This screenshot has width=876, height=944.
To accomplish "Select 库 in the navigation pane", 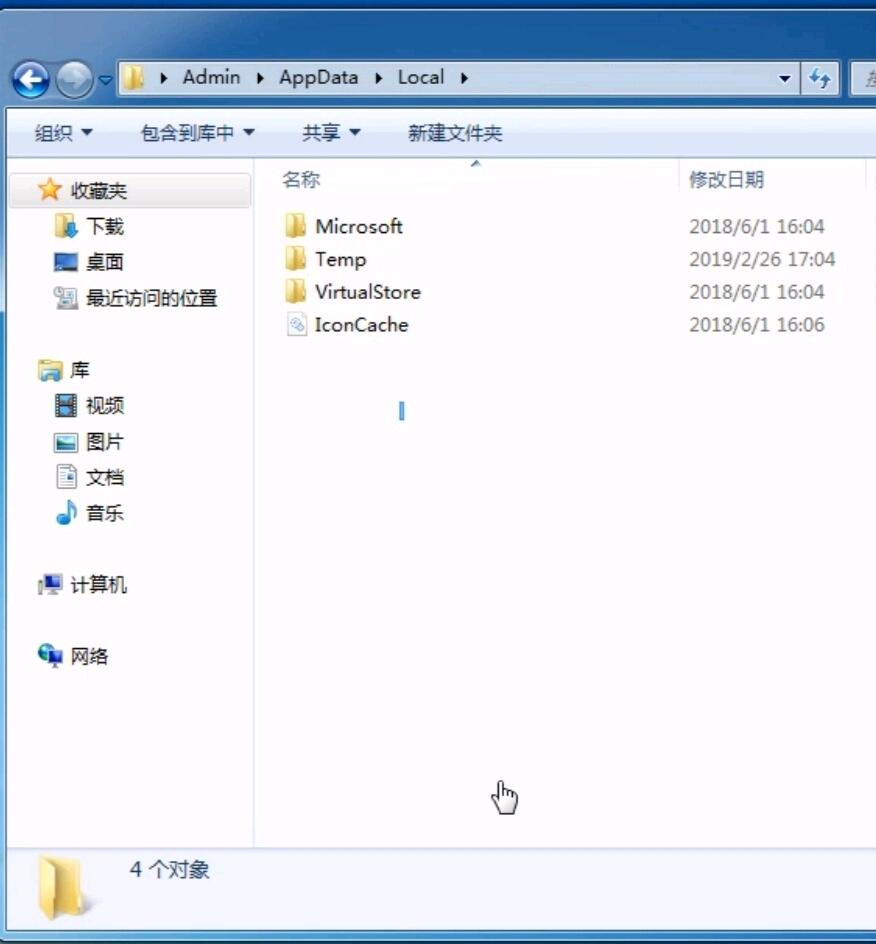I will (79, 370).
